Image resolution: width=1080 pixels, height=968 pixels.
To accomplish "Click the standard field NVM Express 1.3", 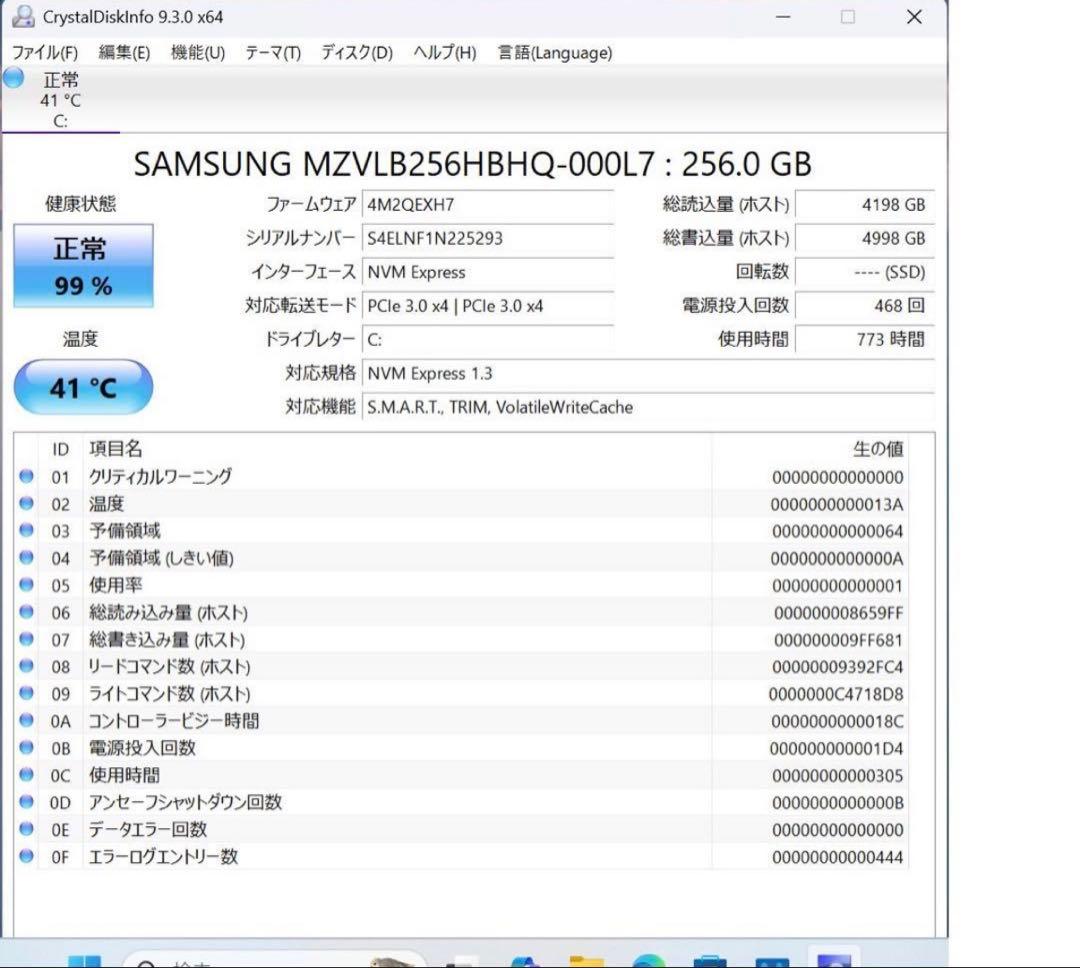I will click(648, 373).
